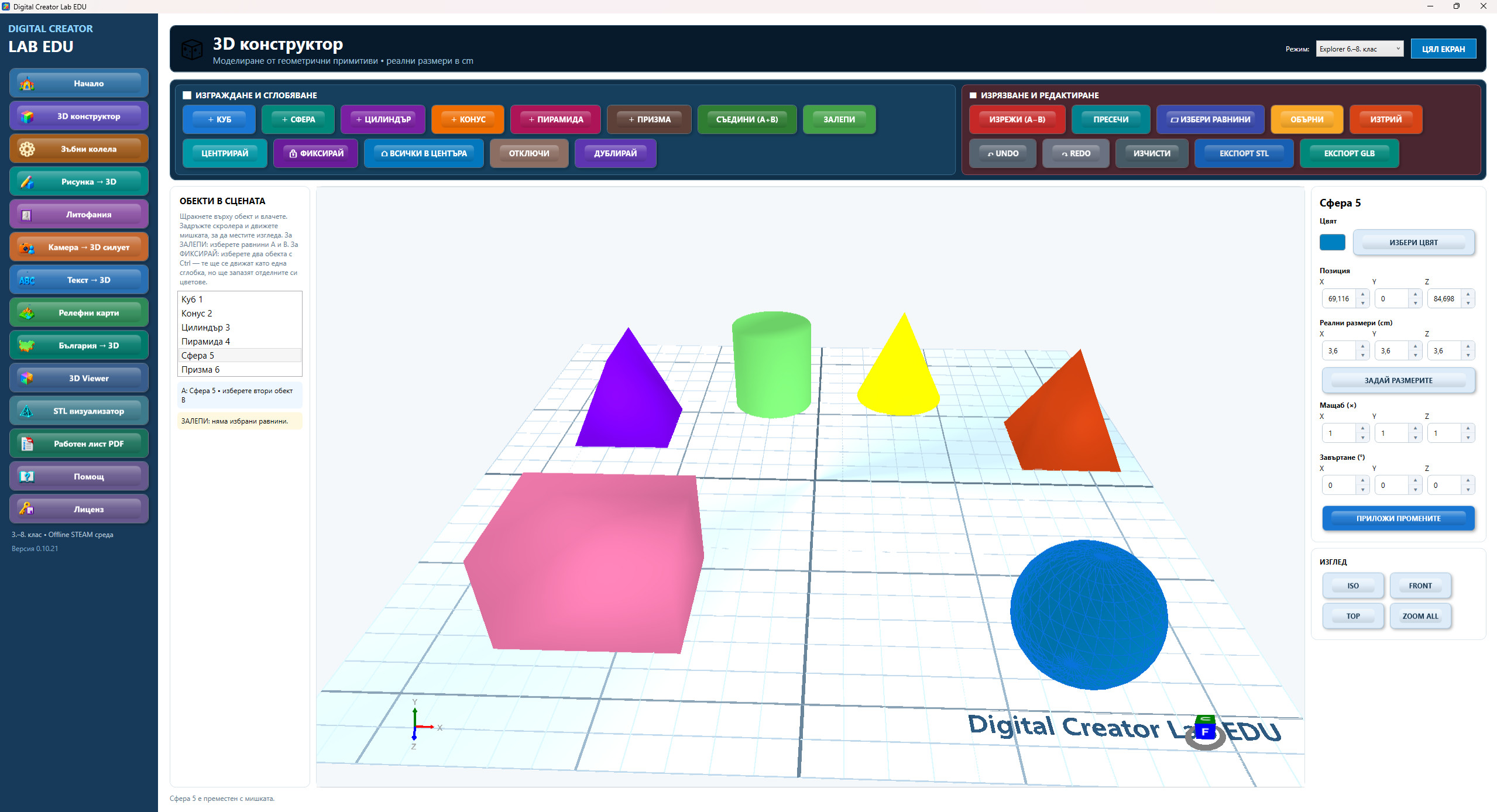Click the Начало sidebar icon
The image size is (1497, 812).
point(27,84)
